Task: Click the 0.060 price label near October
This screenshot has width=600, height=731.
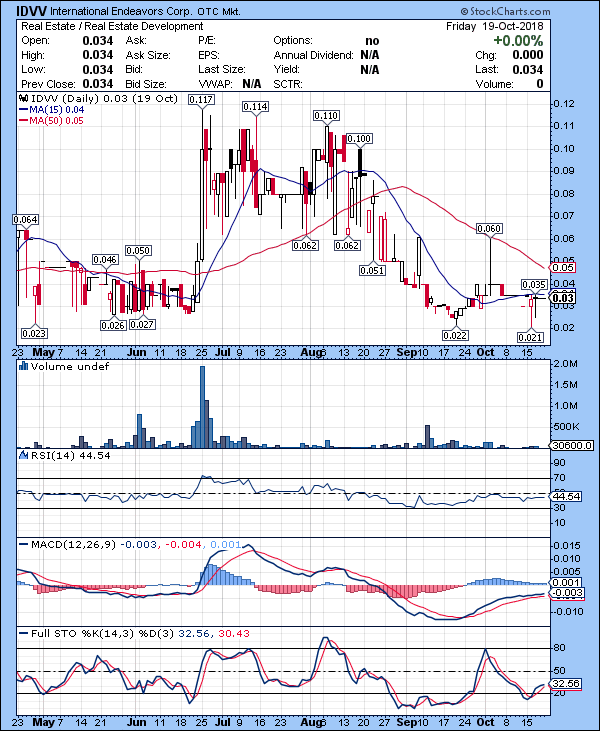Action: [x=489, y=228]
